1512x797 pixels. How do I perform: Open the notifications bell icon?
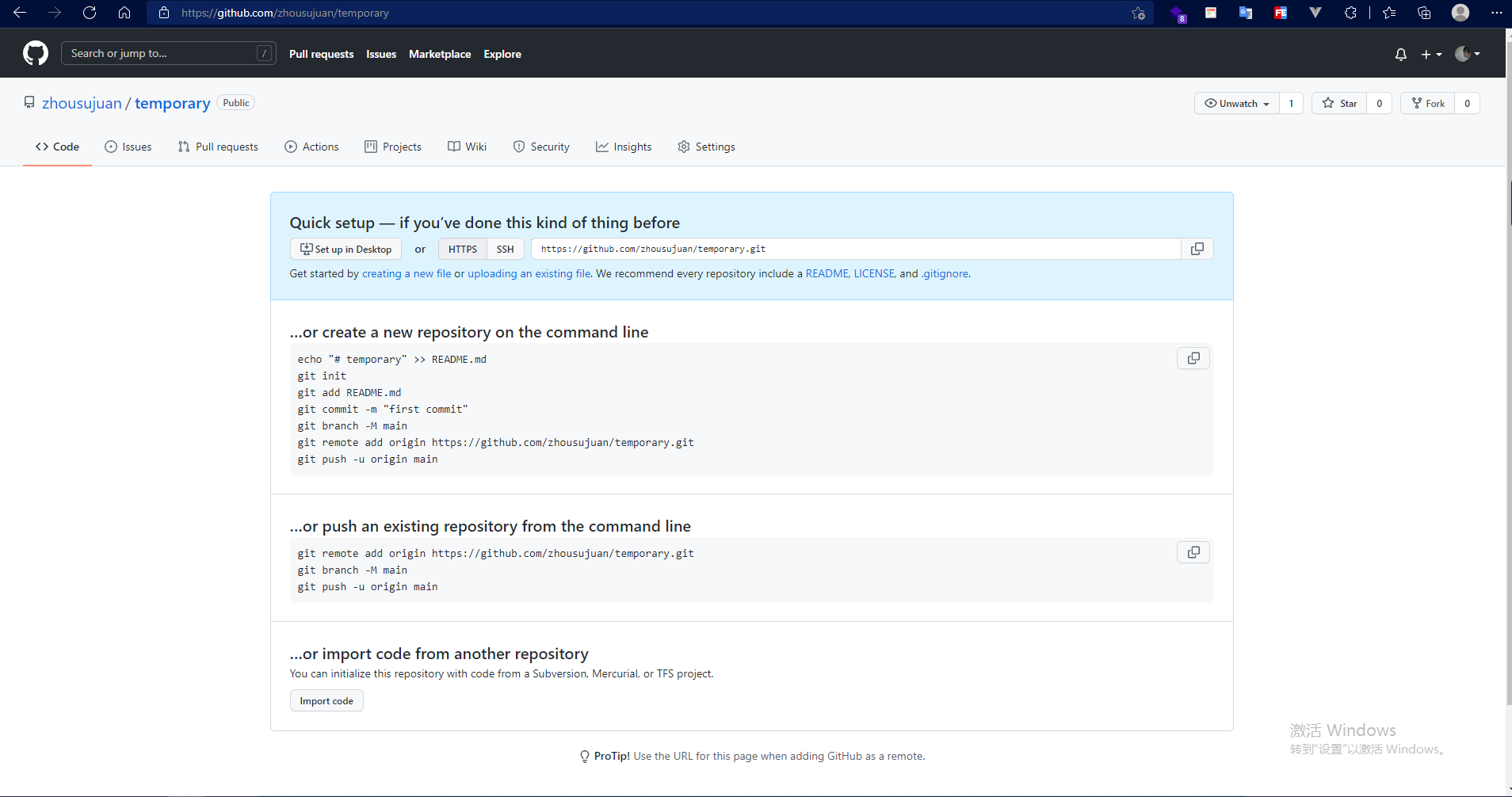point(1401,54)
